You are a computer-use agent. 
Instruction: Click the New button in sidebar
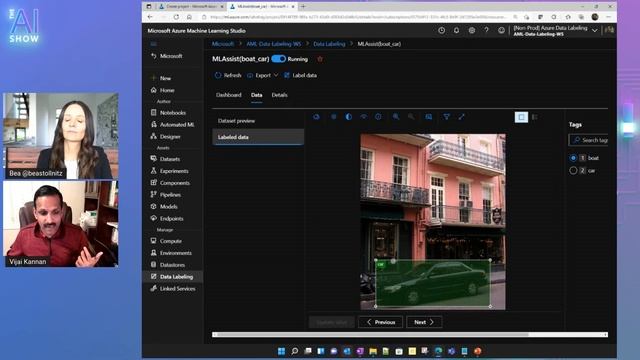(161, 78)
